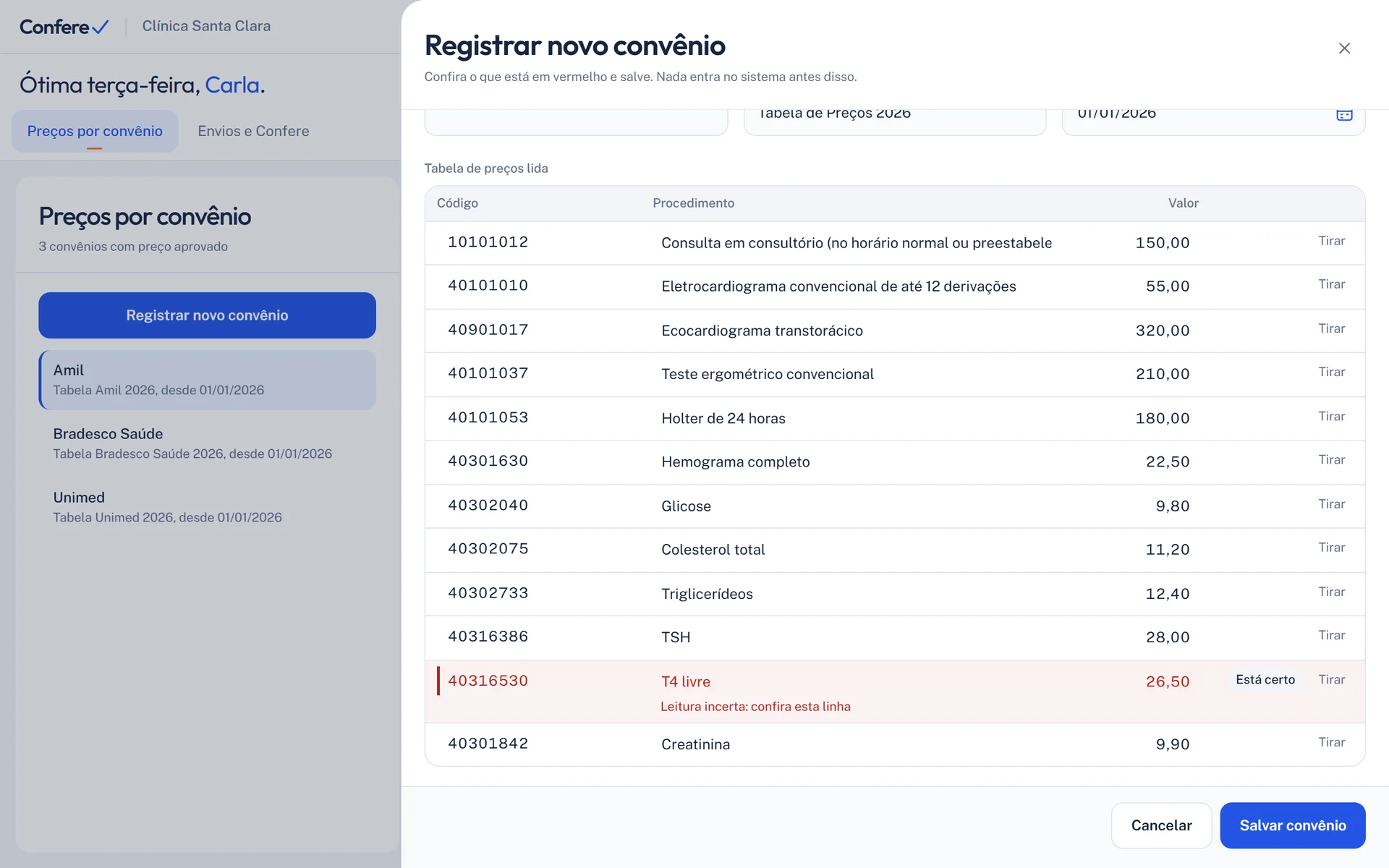The width and height of the screenshot is (1389, 868).
Task: Switch to Preços por convênio tab
Action: [x=95, y=131]
